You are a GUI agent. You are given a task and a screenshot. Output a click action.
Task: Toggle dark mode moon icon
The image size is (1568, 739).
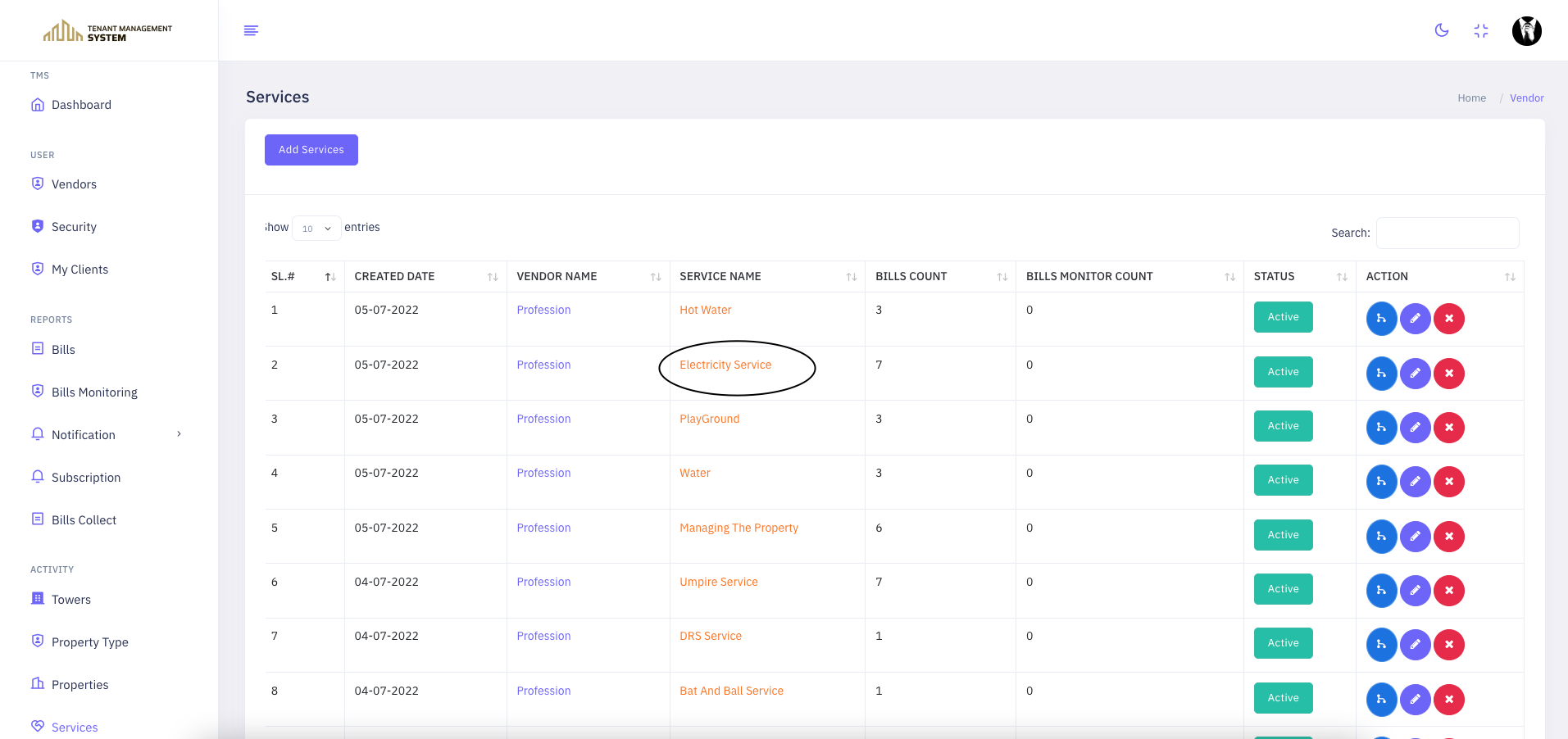1442,30
